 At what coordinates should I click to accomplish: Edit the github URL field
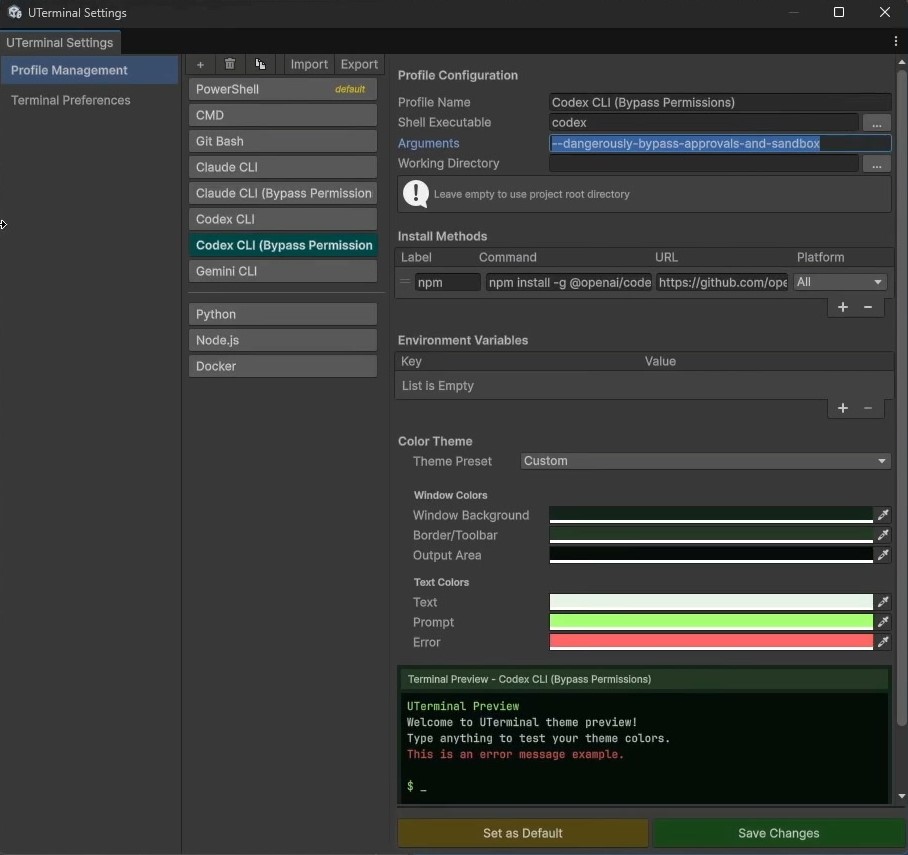tap(722, 282)
